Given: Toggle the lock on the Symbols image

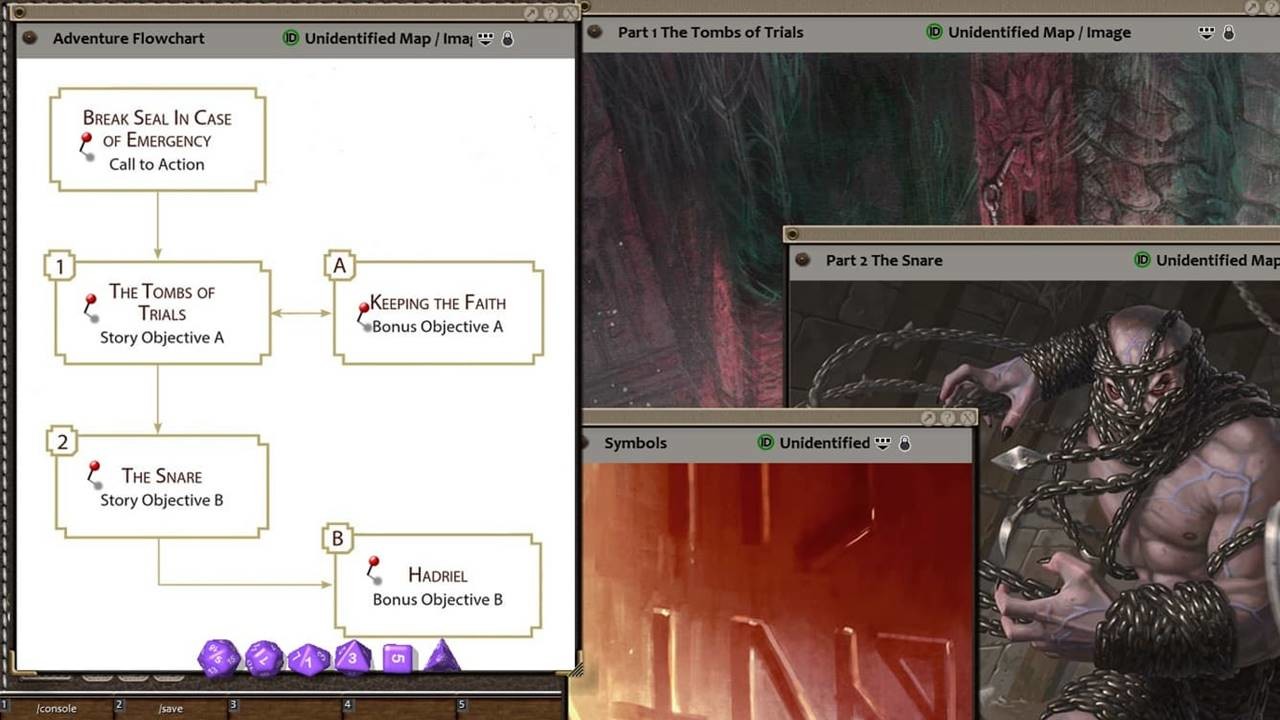Looking at the screenshot, I should tap(905, 443).
